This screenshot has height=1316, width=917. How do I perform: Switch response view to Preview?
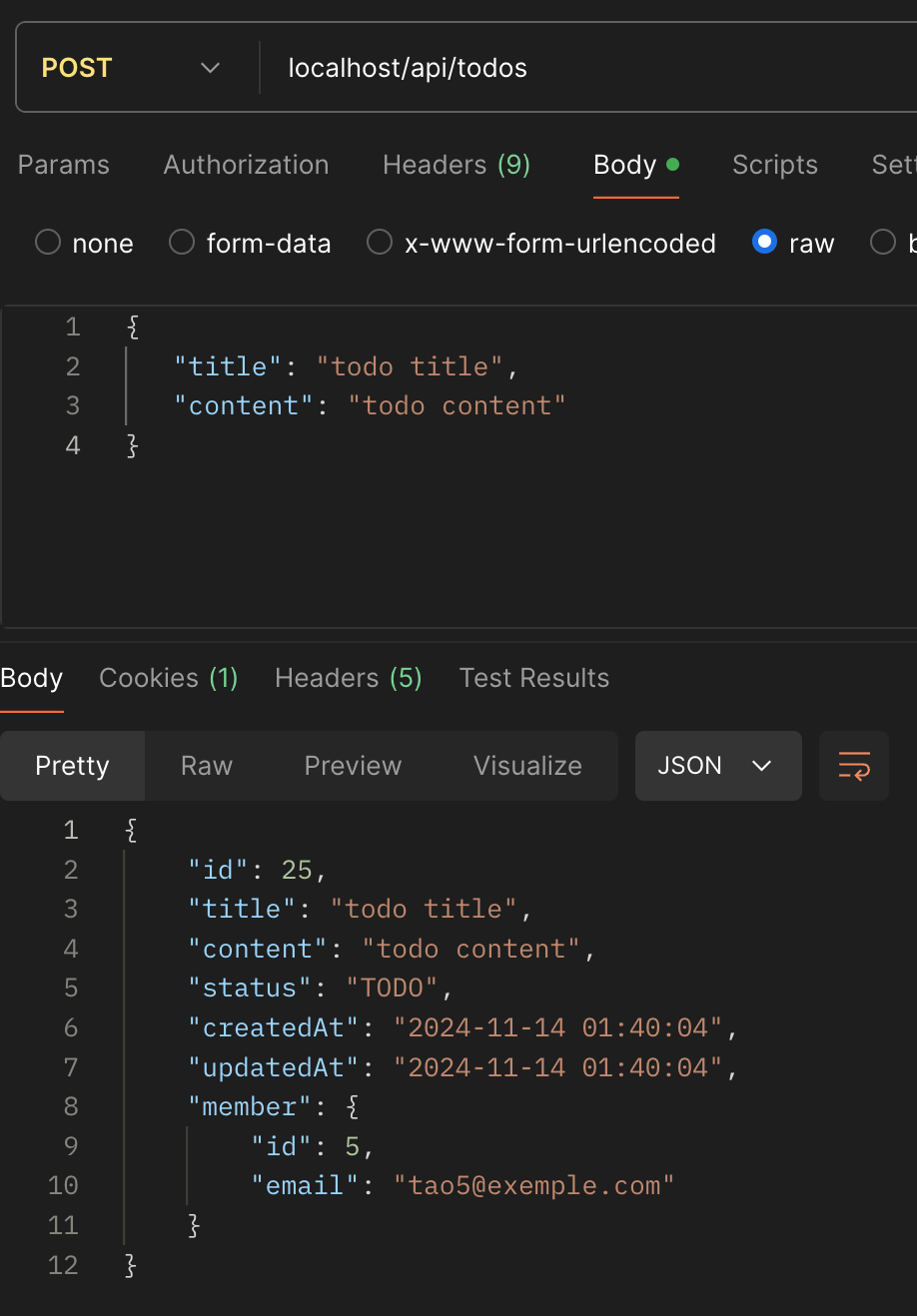coord(353,766)
